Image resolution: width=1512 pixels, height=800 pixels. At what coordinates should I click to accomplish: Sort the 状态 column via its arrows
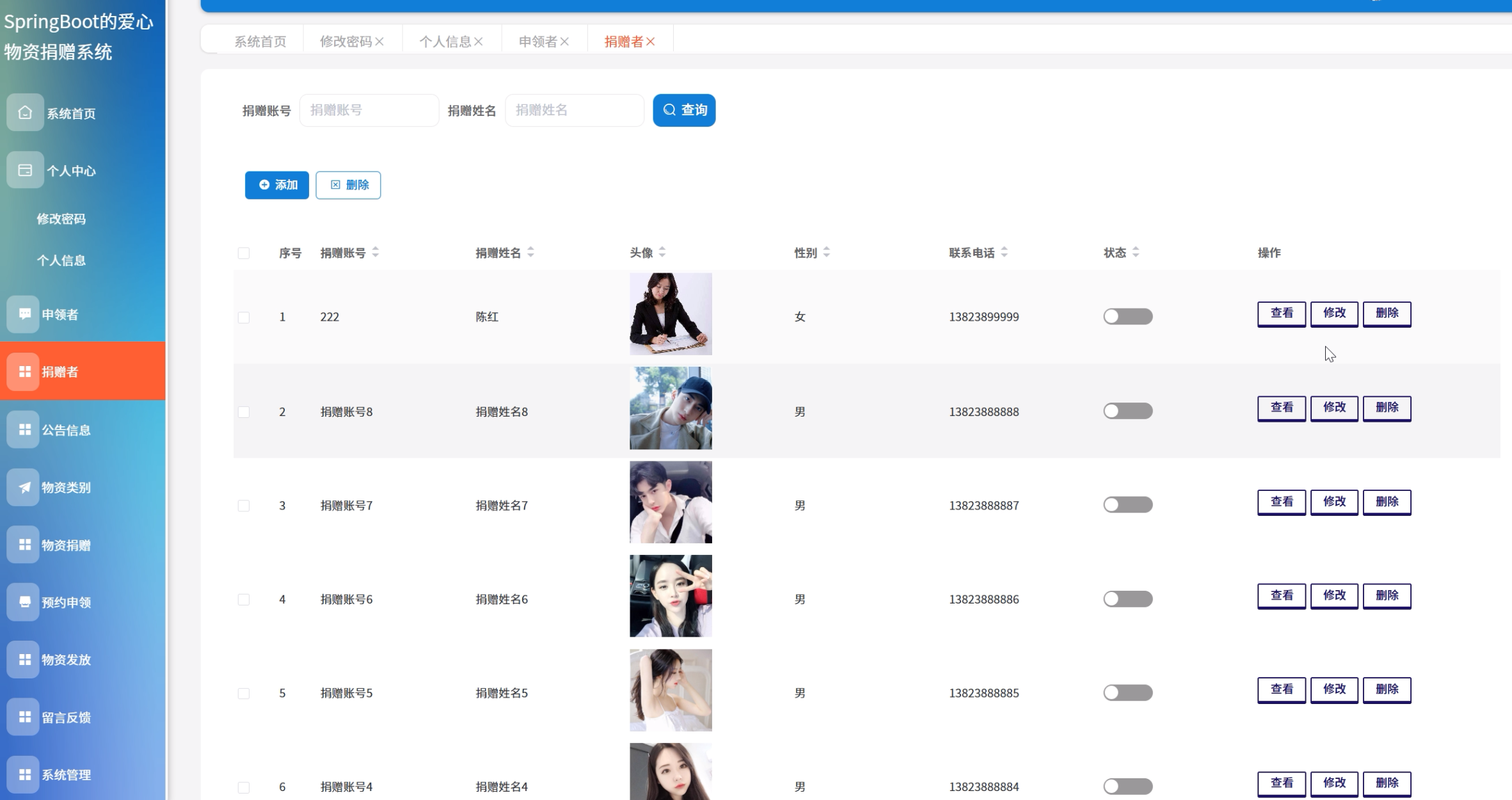pyautogui.click(x=1136, y=253)
